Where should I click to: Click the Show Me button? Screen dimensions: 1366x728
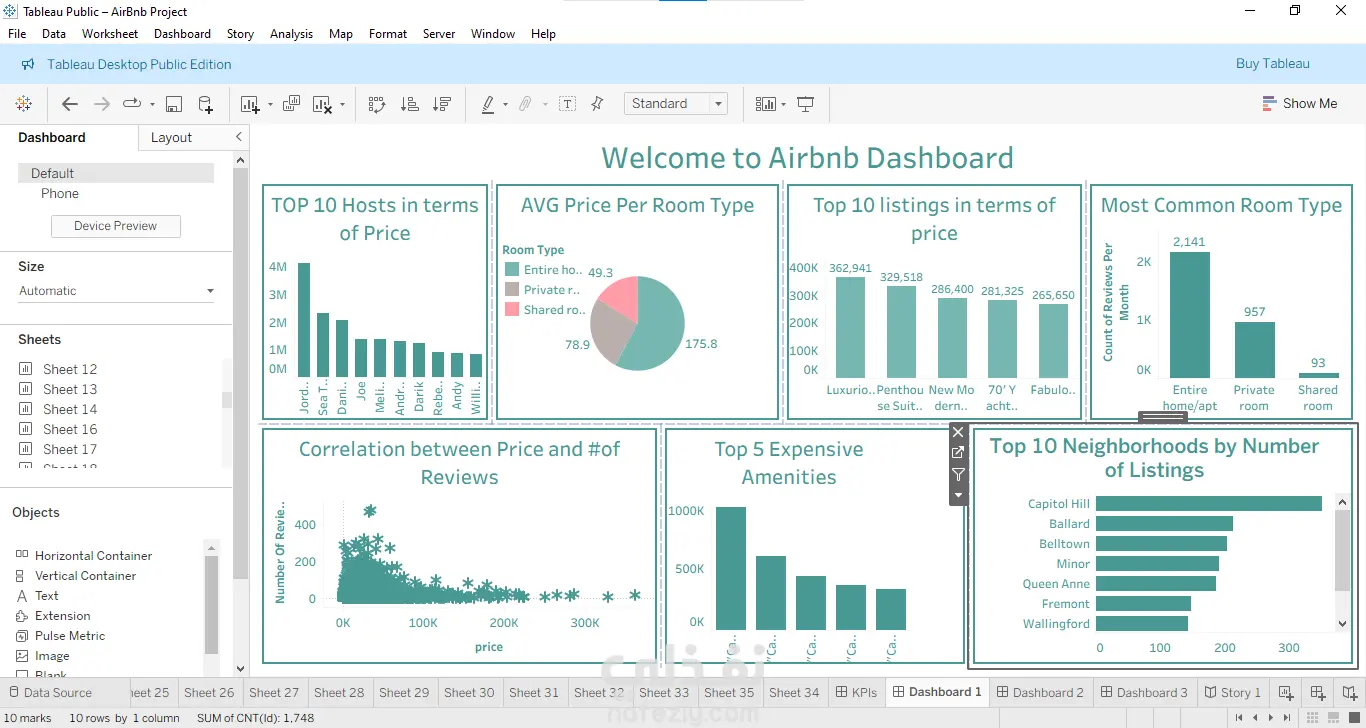point(1300,104)
